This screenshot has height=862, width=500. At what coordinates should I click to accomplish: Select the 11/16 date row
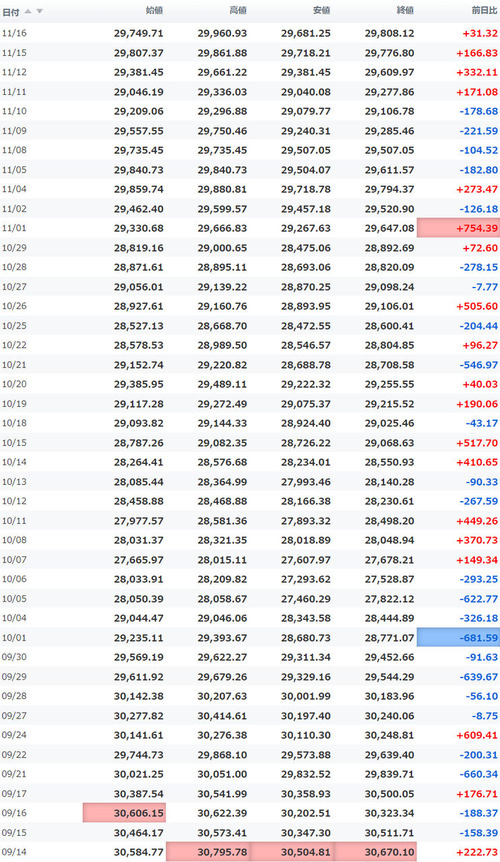pos(250,33)
